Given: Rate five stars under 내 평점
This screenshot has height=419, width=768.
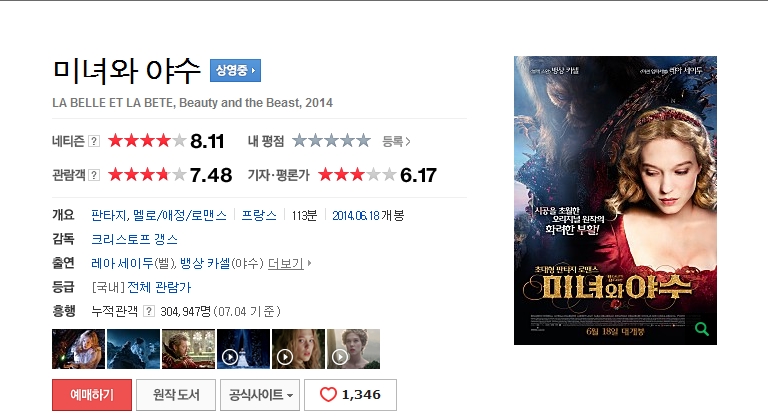Looking at the screenshot, I should coord(363,141).
